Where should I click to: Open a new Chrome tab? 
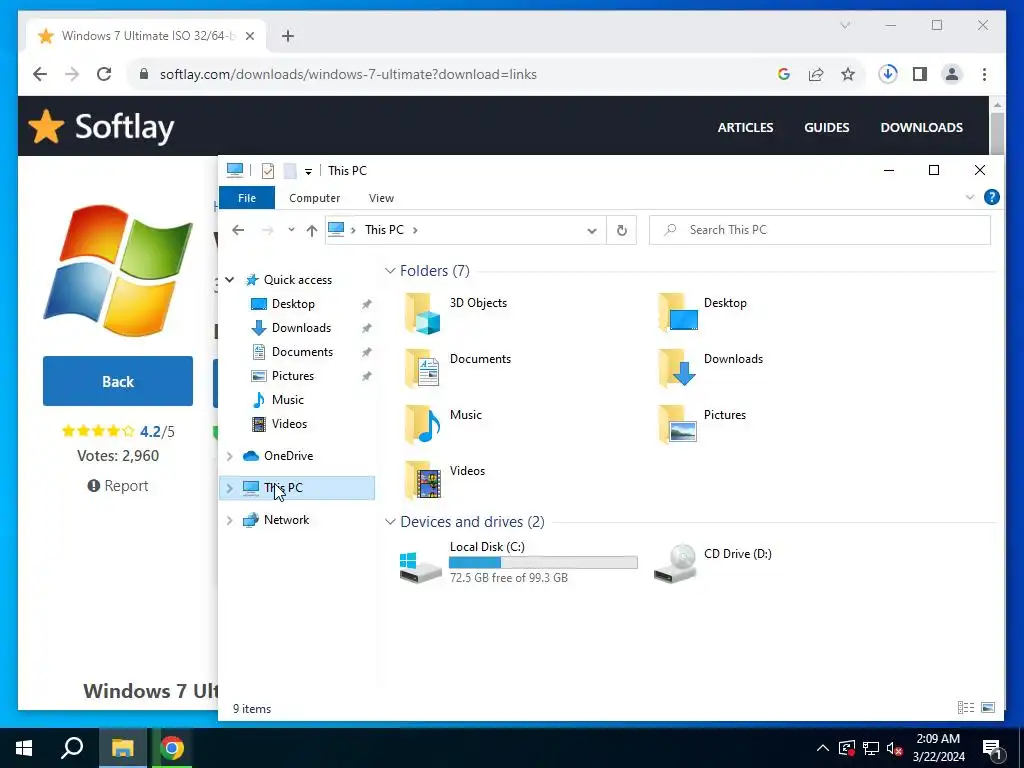288,36
